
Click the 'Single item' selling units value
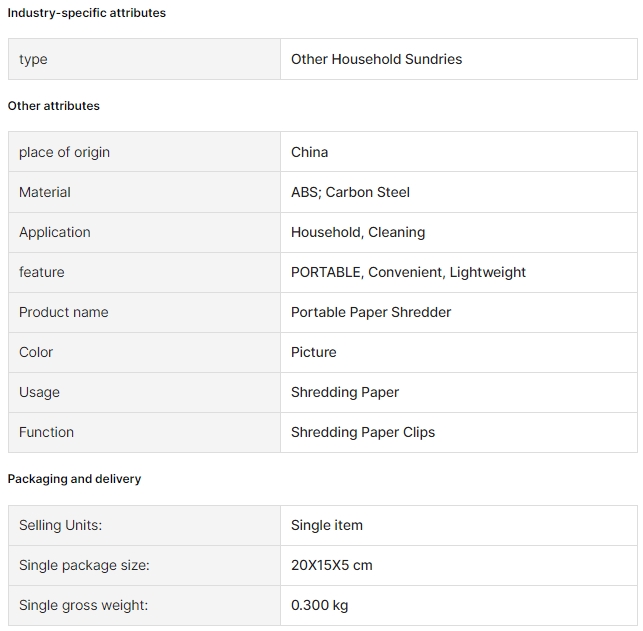pyautogui.click(x=326, y=525)
